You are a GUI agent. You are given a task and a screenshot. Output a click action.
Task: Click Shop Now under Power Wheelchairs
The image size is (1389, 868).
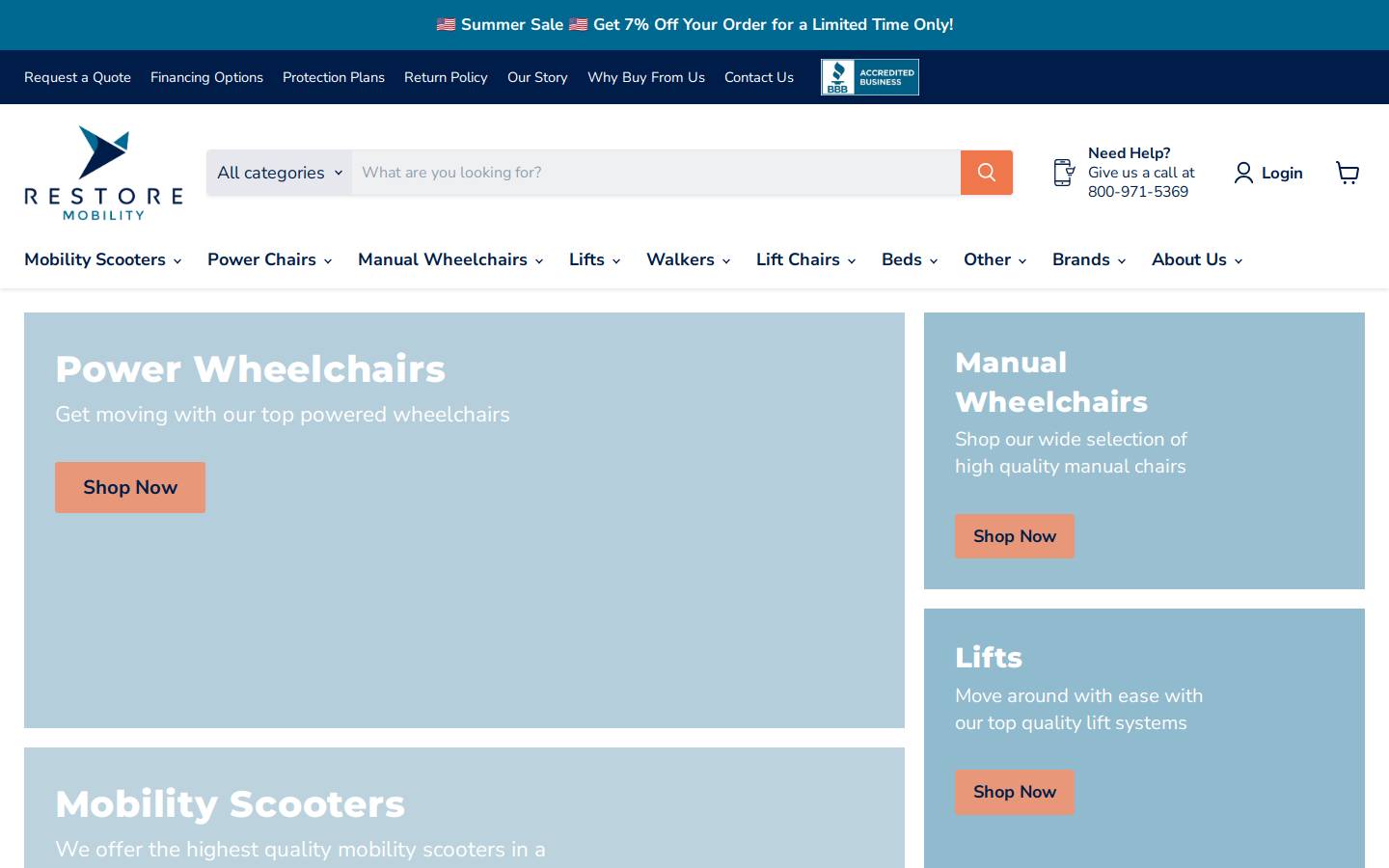130,487
